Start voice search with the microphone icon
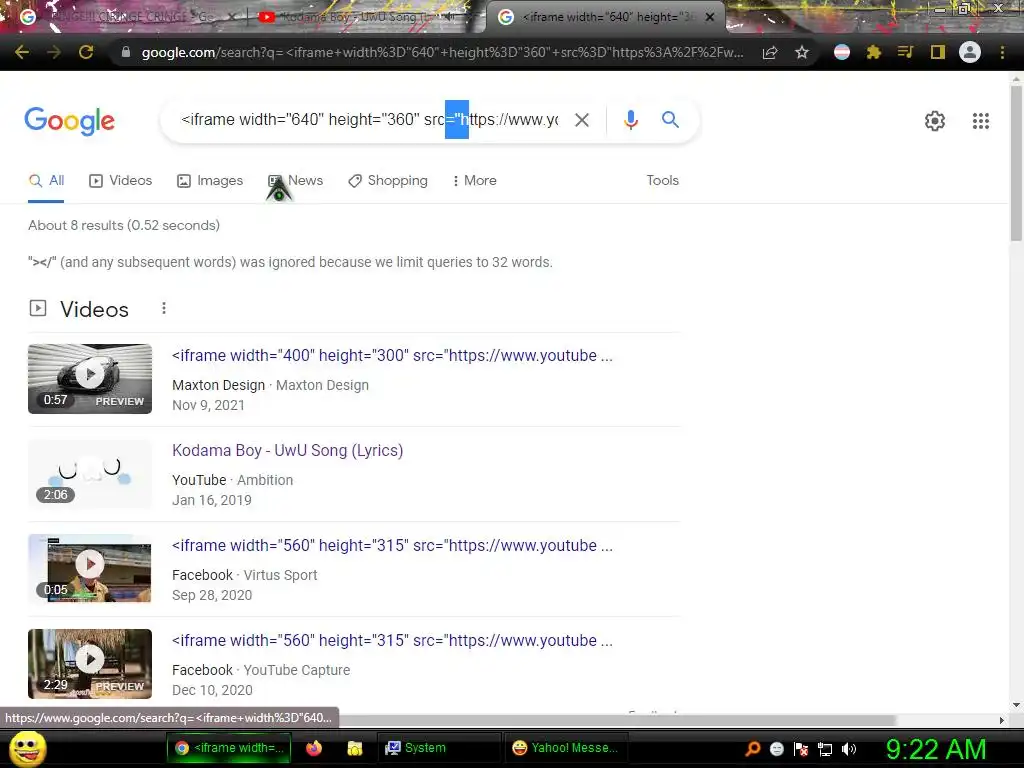 [630, 120]
